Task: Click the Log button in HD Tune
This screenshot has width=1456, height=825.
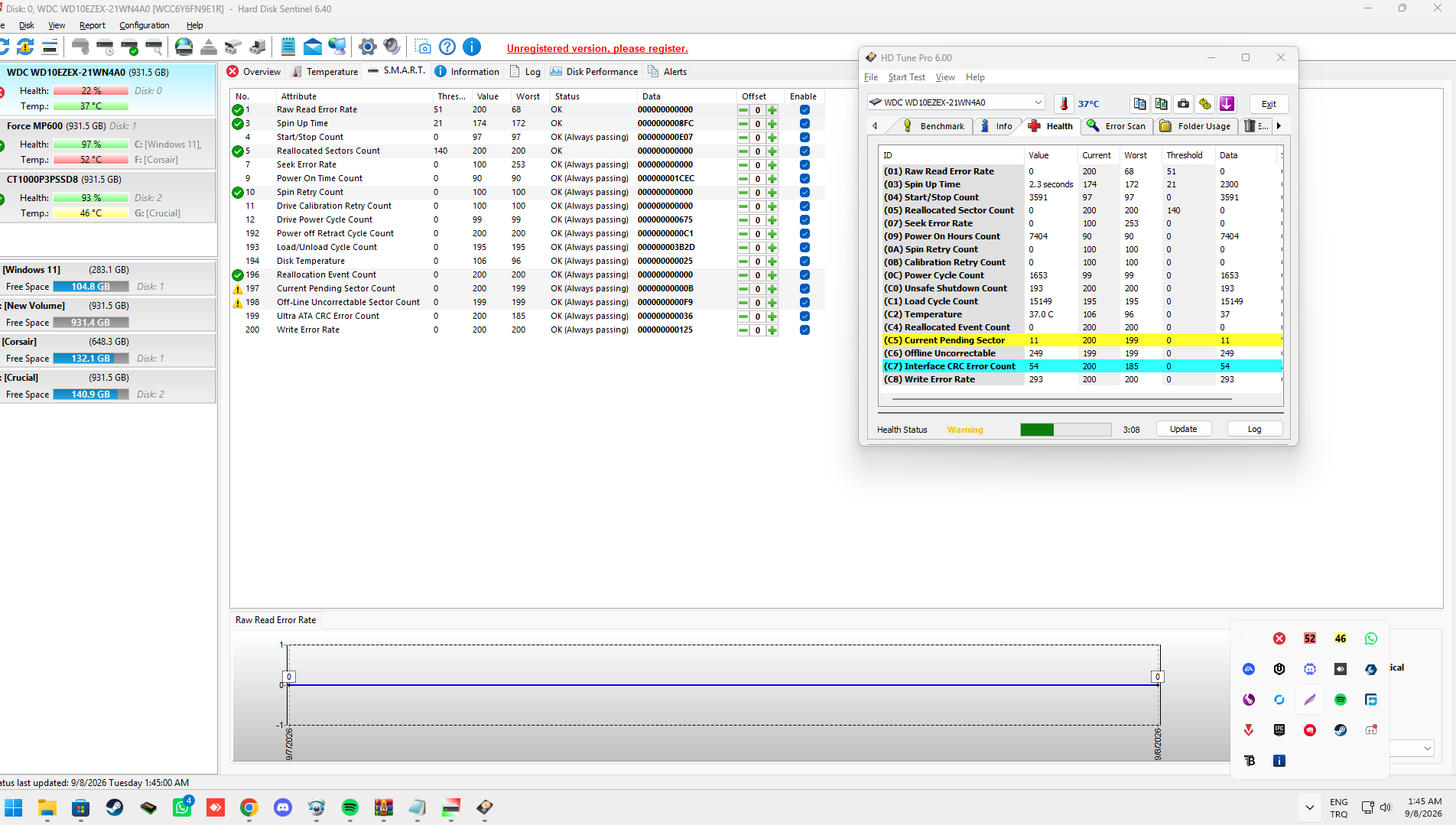Action: [x=1255, y=429]
